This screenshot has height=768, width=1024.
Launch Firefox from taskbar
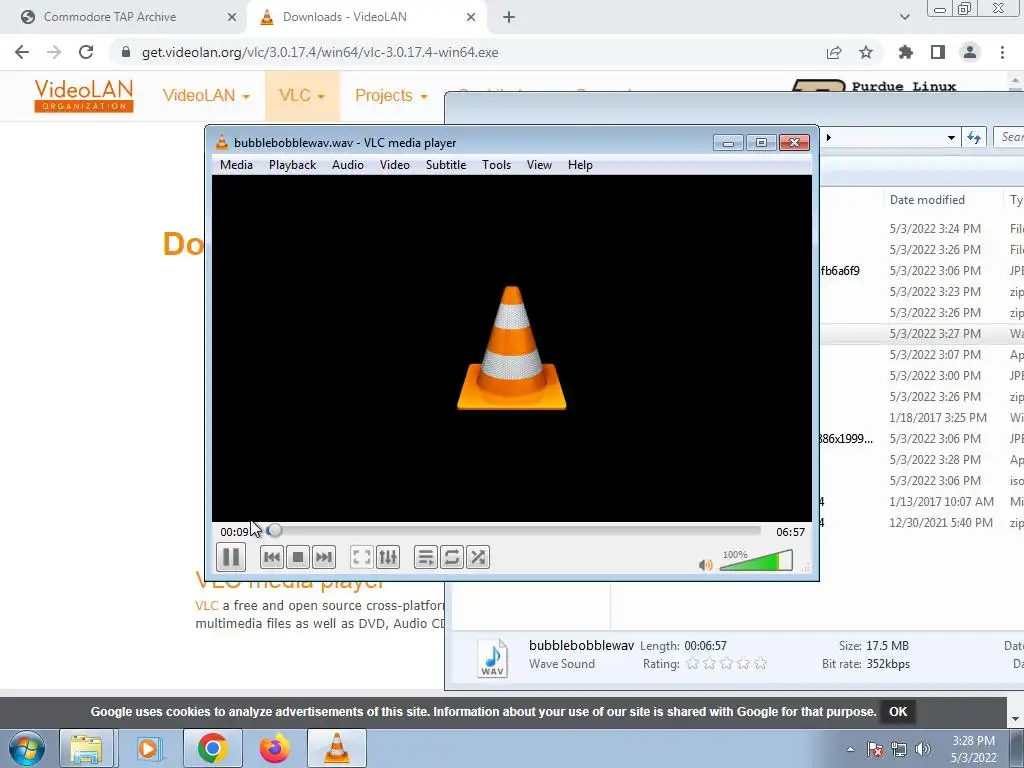[x=274, y=748]
